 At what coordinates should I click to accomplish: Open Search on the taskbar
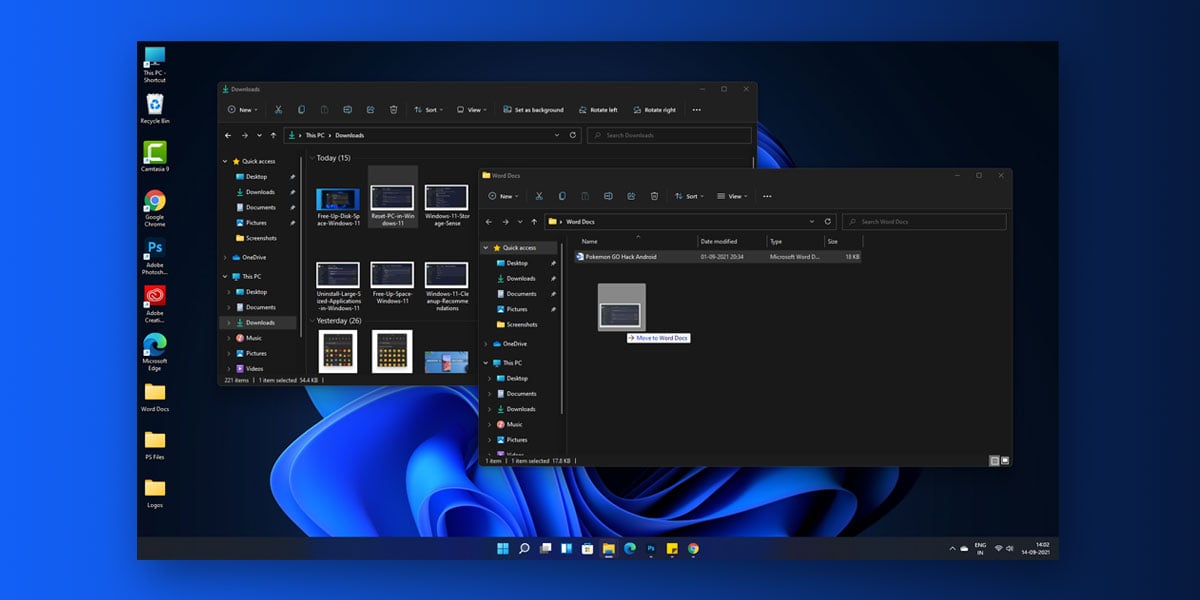tap(523, 549)
